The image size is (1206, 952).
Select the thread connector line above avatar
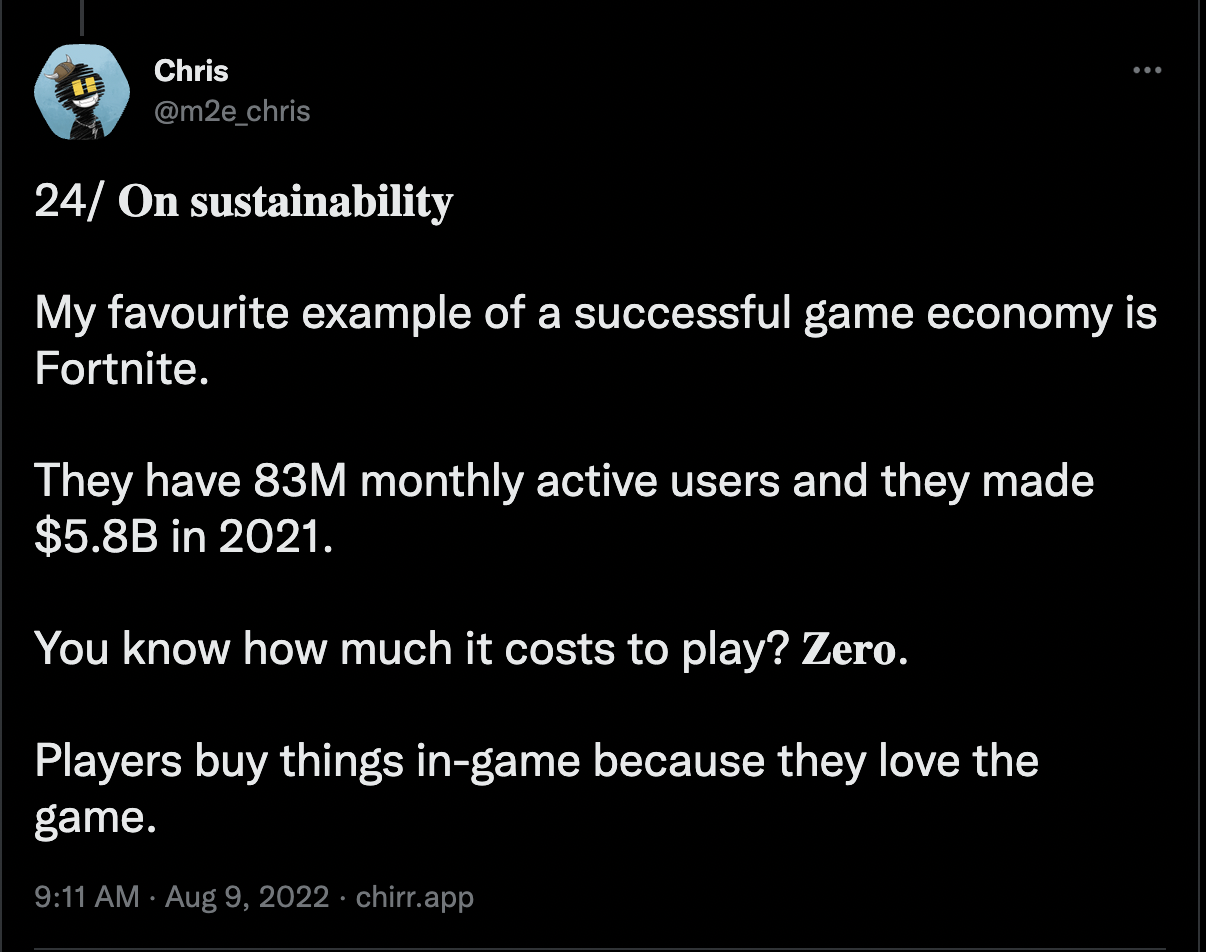point(82,16)
